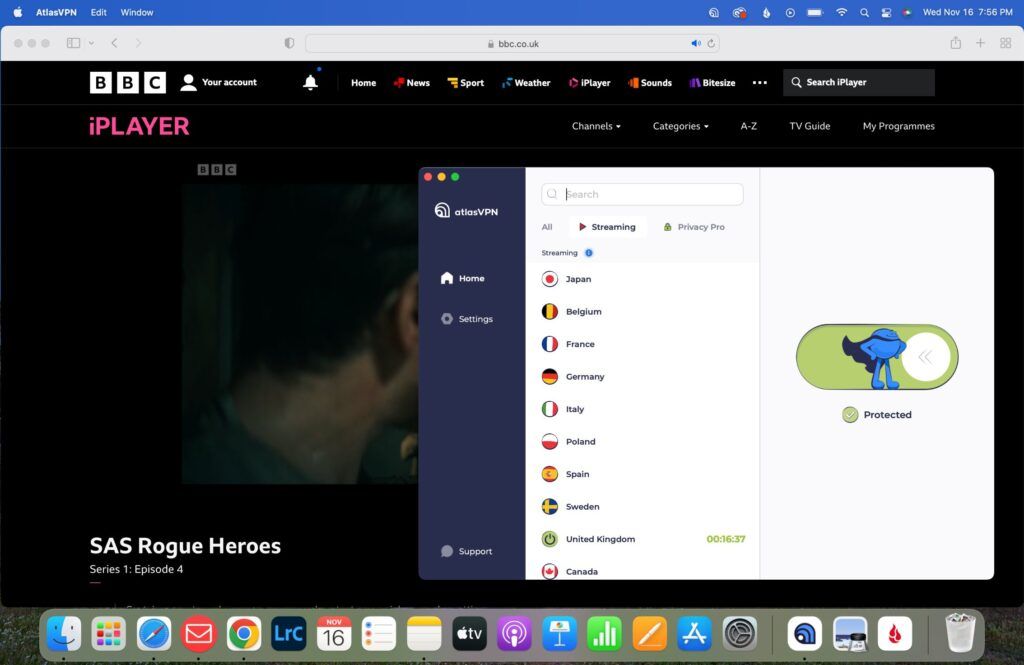Open BBC Sport link
Image resolution: width=1024 pixels, height=665 pixels.
(x=466, y=83)
